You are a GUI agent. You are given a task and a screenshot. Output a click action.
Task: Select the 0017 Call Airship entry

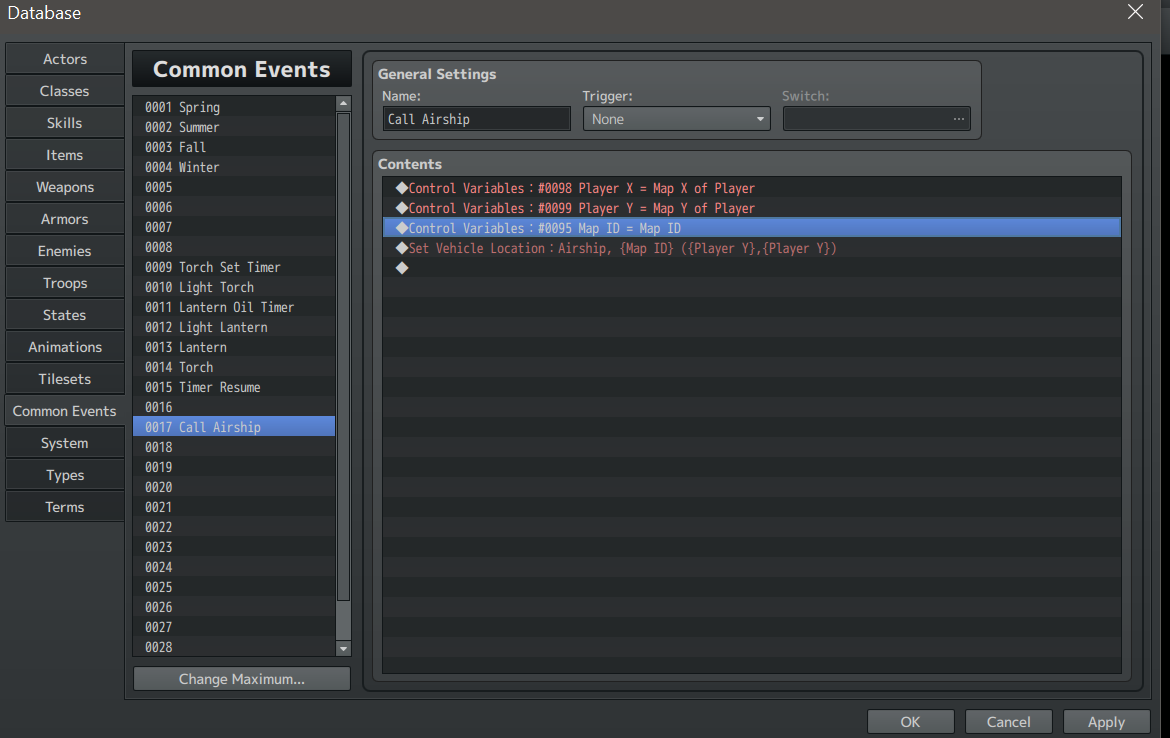(234, 427)
